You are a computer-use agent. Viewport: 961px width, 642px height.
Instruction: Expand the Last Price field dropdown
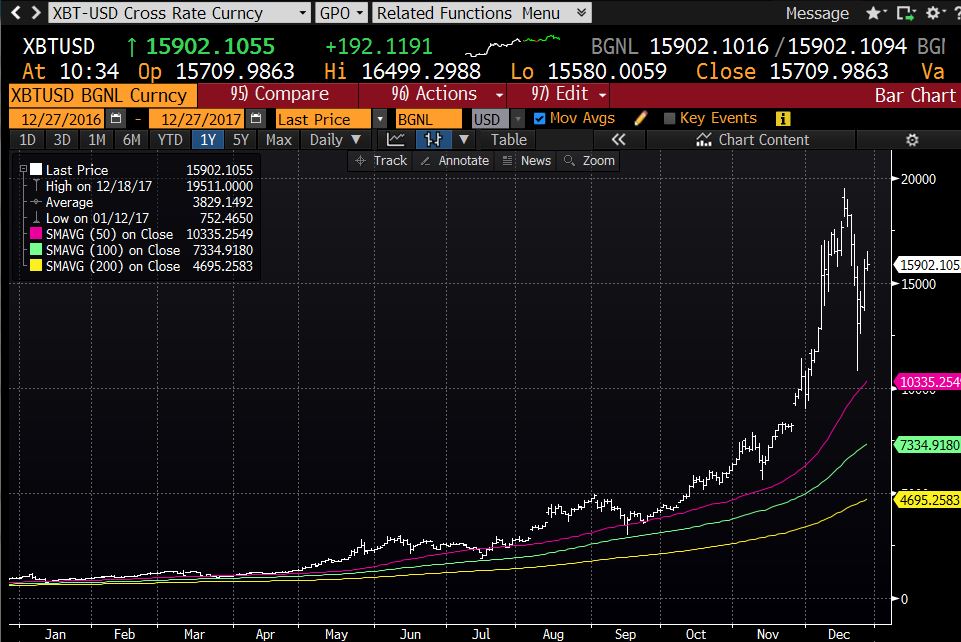coord(380,119)
